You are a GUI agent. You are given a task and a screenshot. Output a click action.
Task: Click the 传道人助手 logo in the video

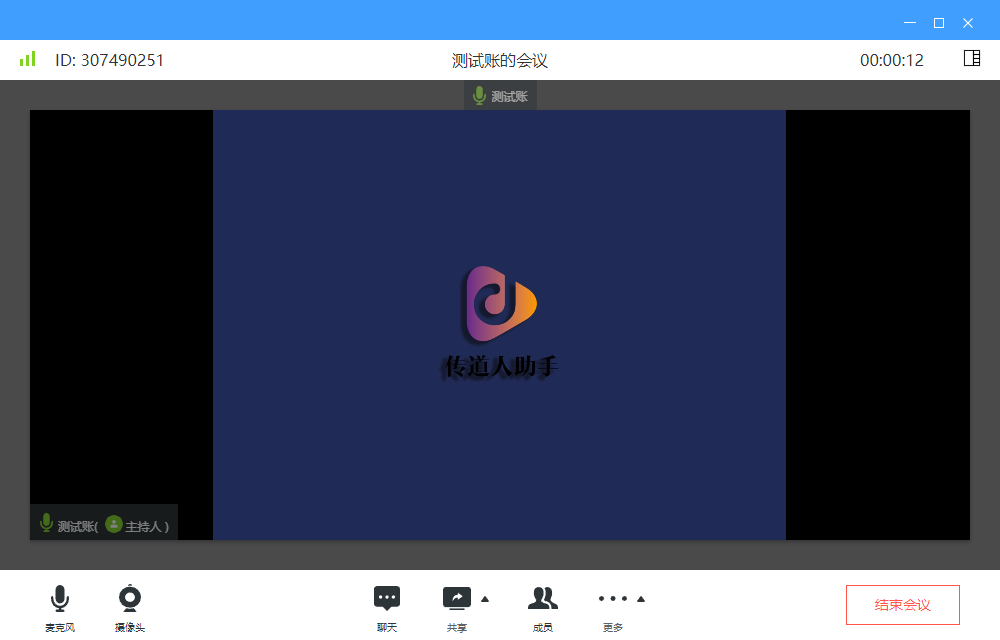pyautogui.click(x=500, y=322)
